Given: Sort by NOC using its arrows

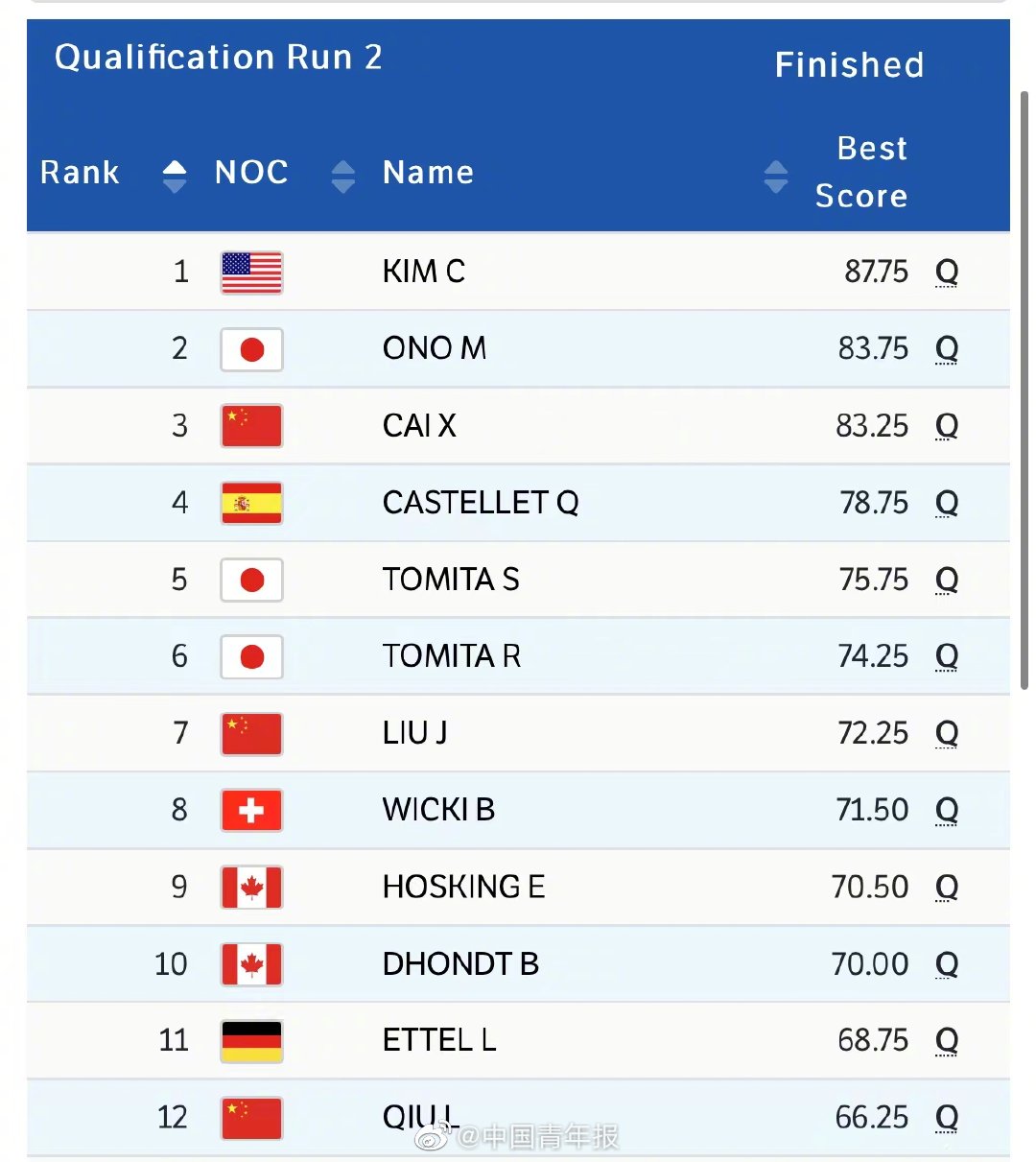Looking at the screenshot, I should (342, 176).
